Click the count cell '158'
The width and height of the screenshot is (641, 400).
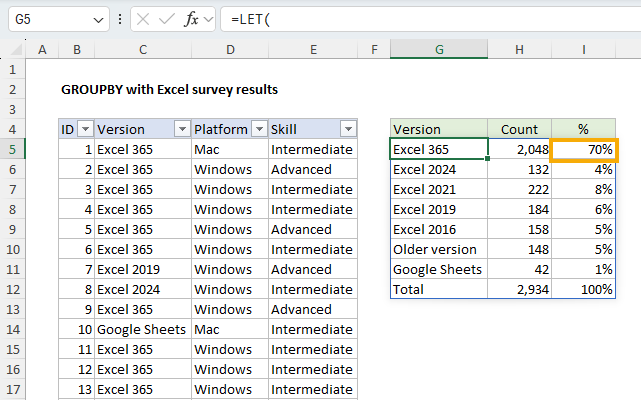pos(519,229)
